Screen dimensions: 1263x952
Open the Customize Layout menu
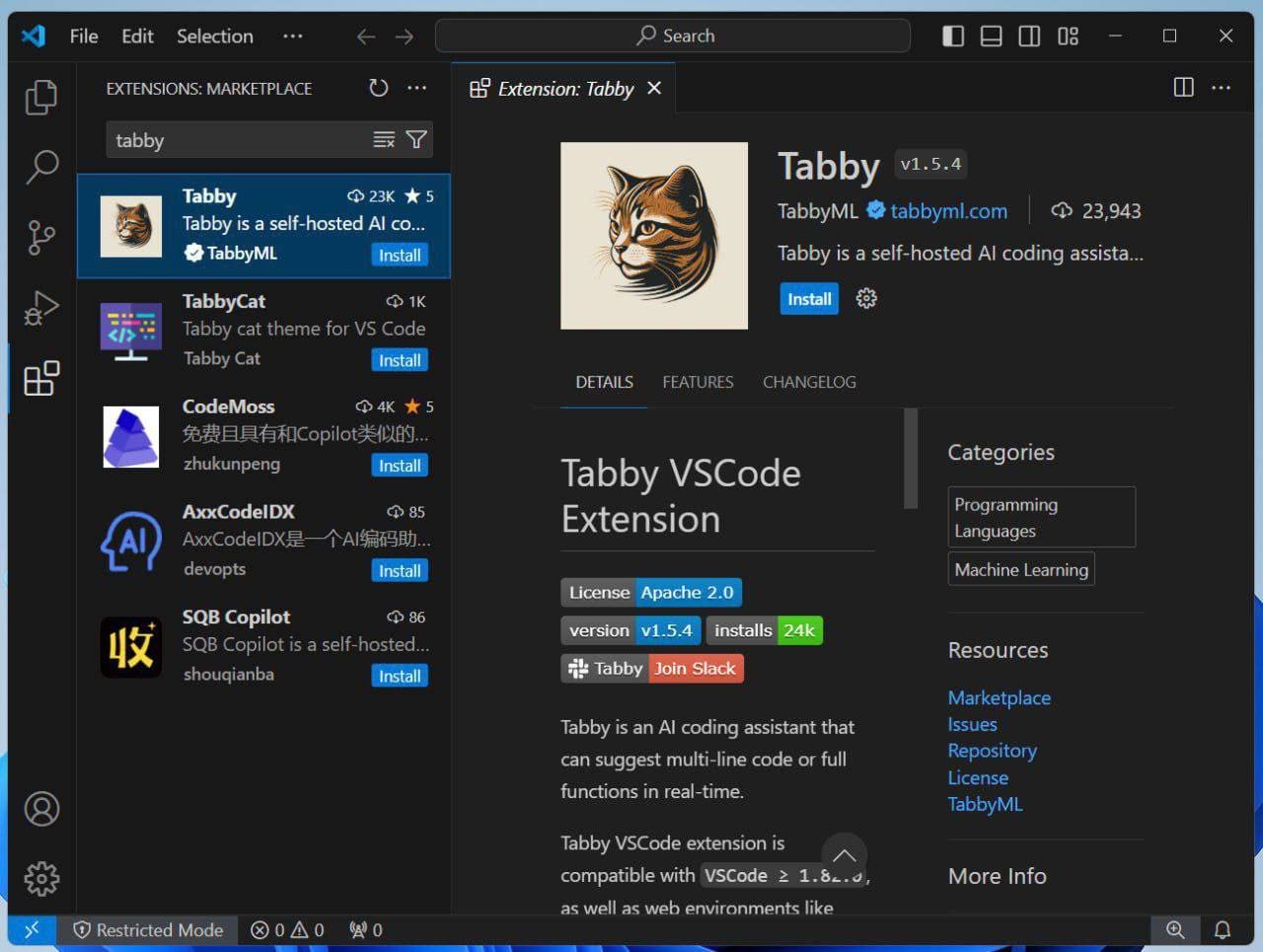(x=1068, y=37)
